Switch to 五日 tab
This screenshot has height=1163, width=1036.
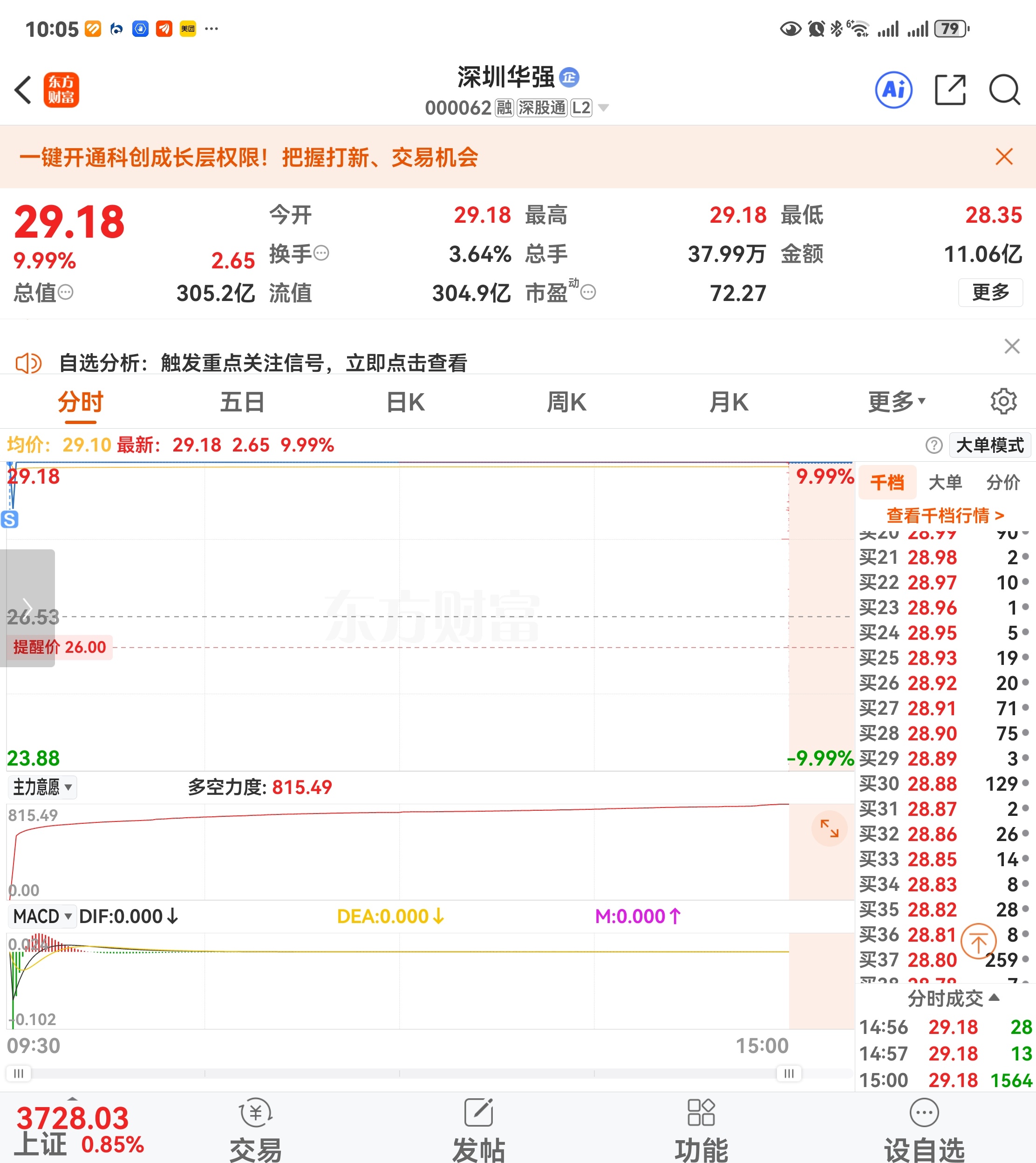click(x=243, y=402)
